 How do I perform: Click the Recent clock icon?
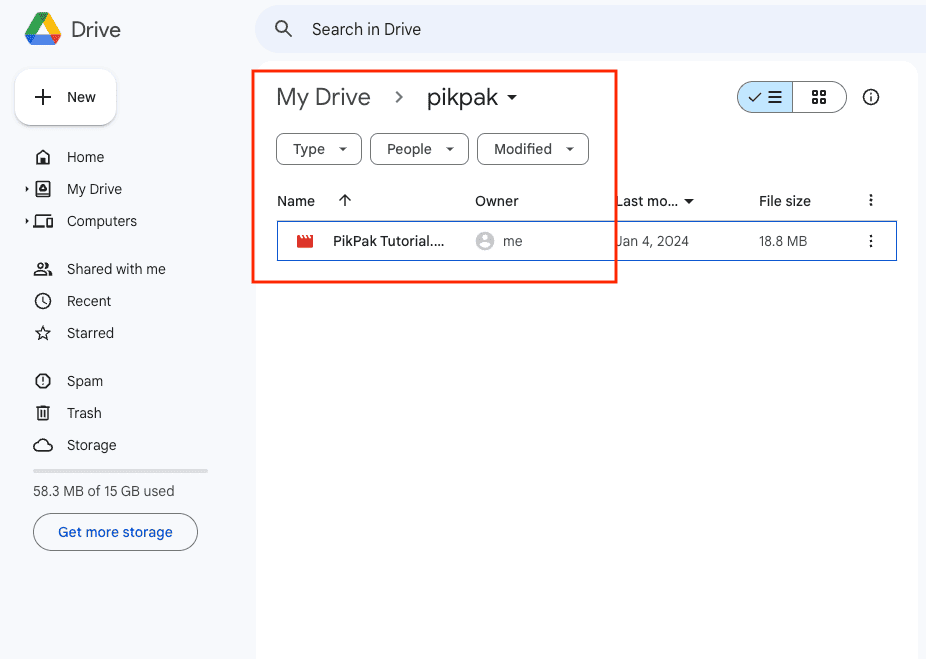[43, 301]
